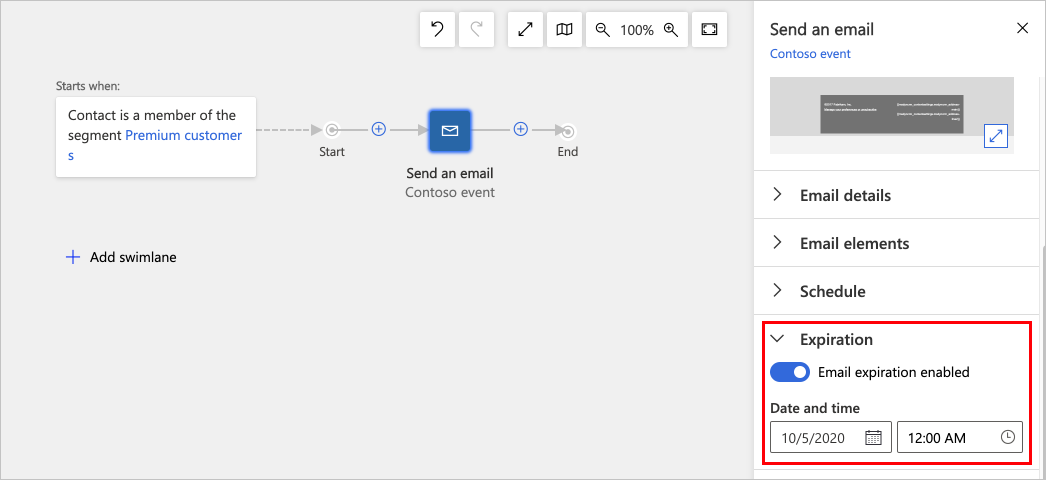
Task: Click the Contoso event caption under tile
Action: (450, 193)
